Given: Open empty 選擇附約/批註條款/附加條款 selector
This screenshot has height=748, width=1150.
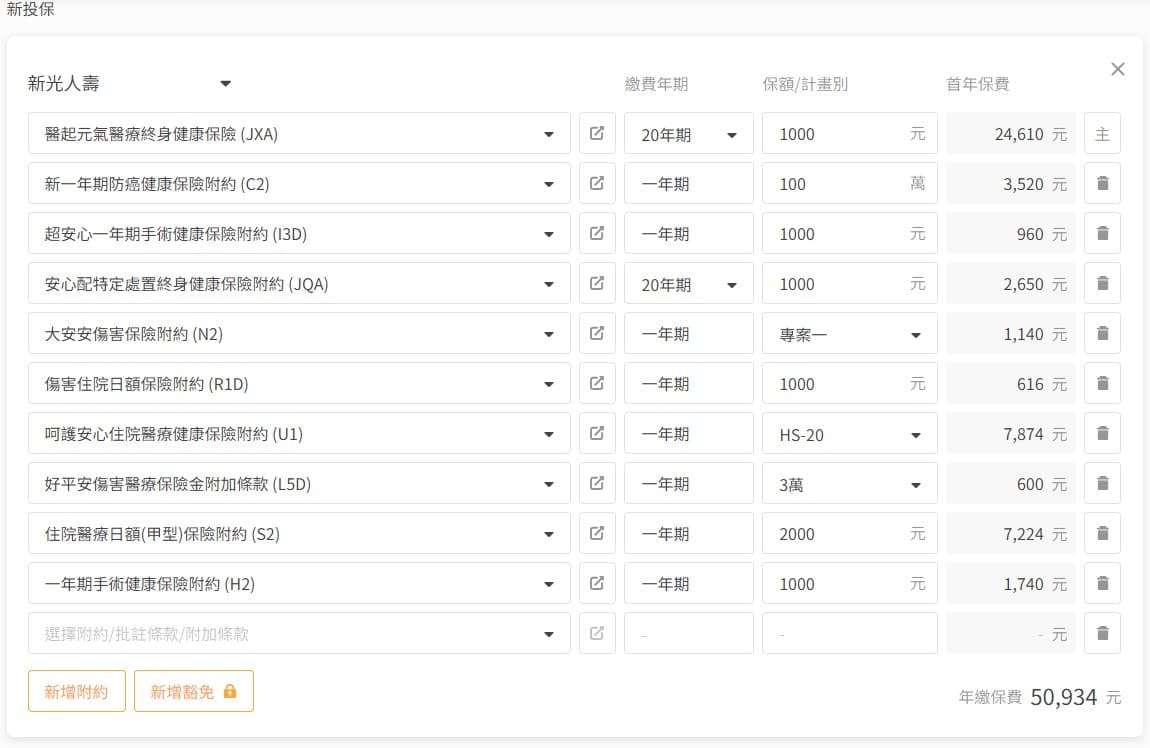Looking at the screenshot, I should click(299, 634).
